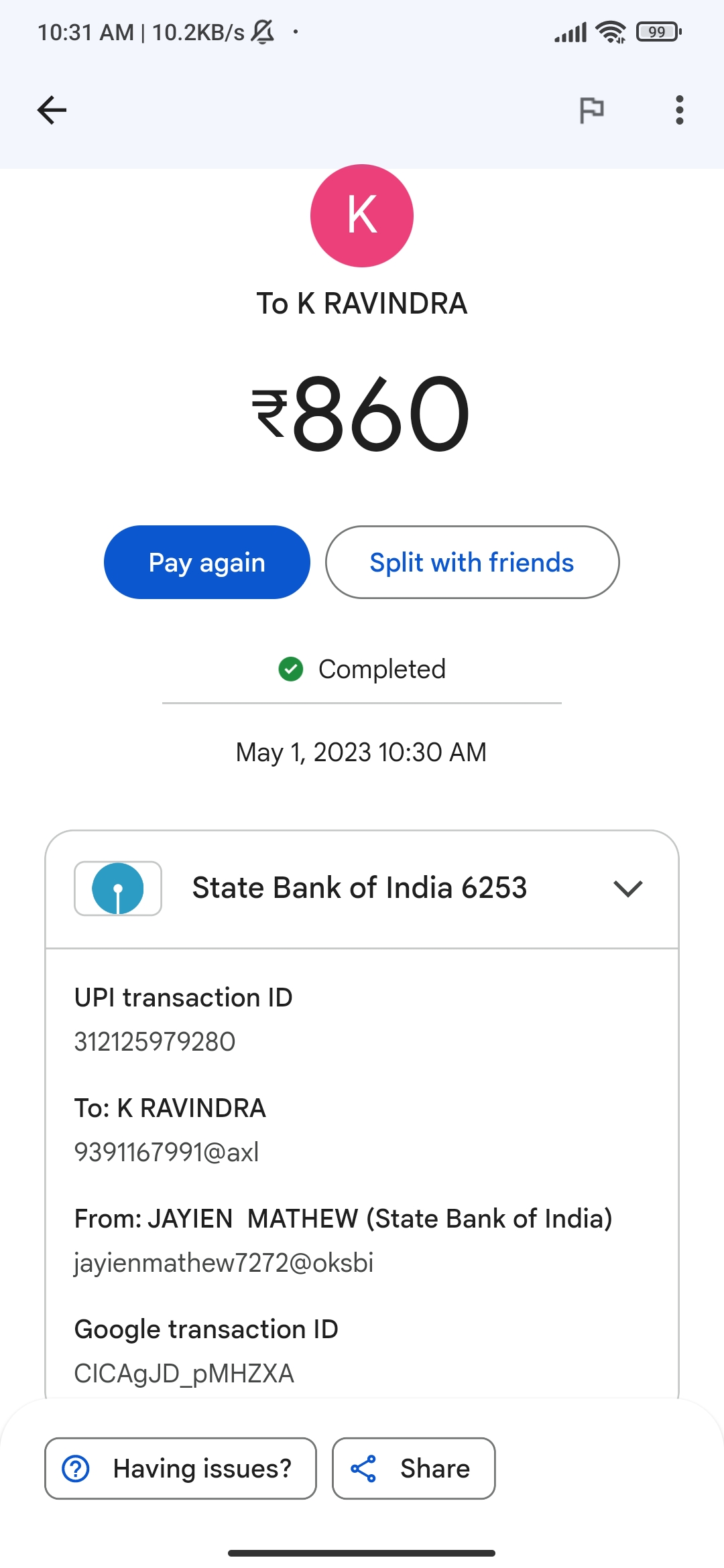Tap the Wi-Fi status icon
This screenshot has height=1568, width=724.
click(x=611, y=31)
